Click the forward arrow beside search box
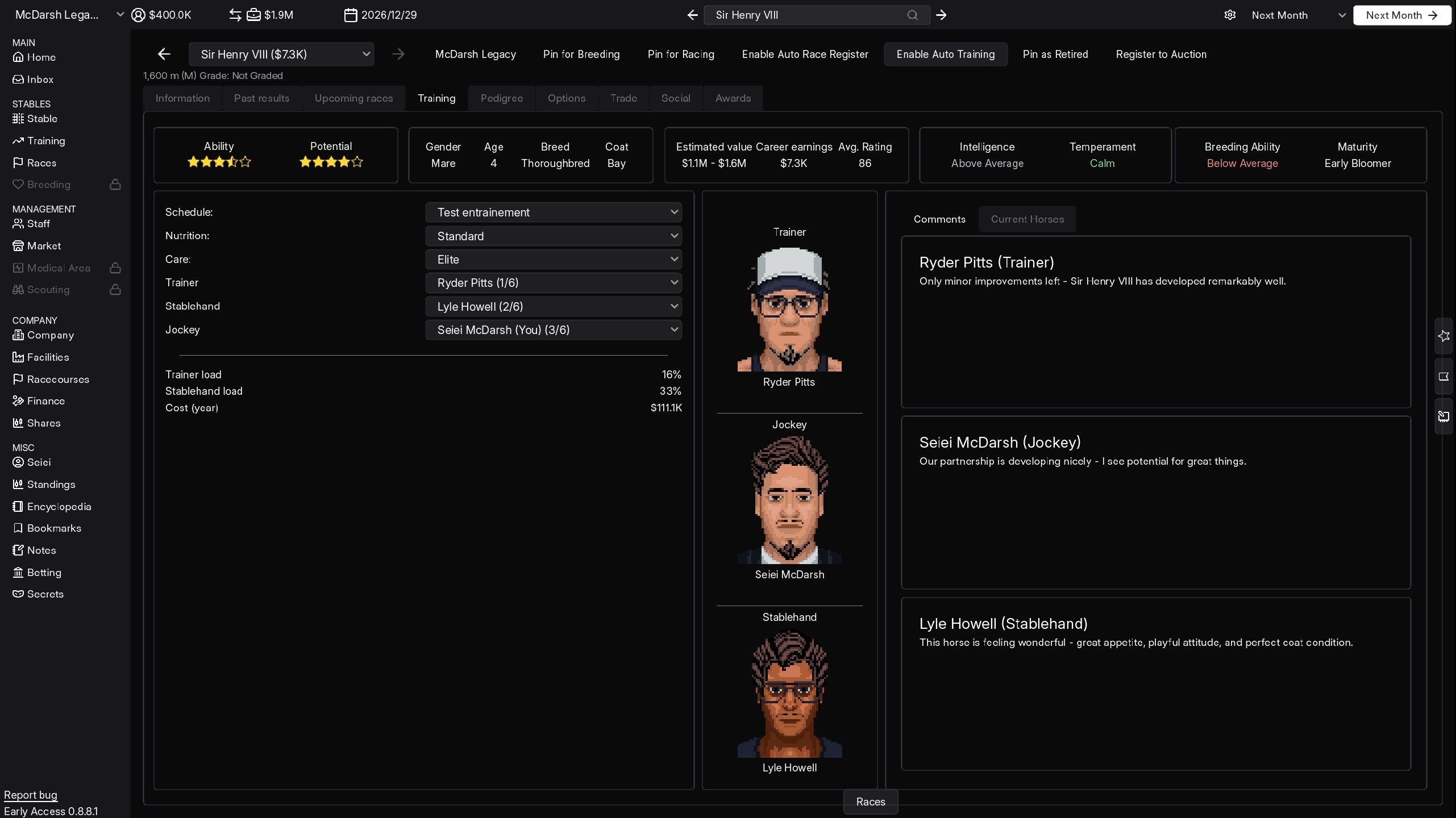Viewport: 1456px width, 818px height. click(941, 15)
